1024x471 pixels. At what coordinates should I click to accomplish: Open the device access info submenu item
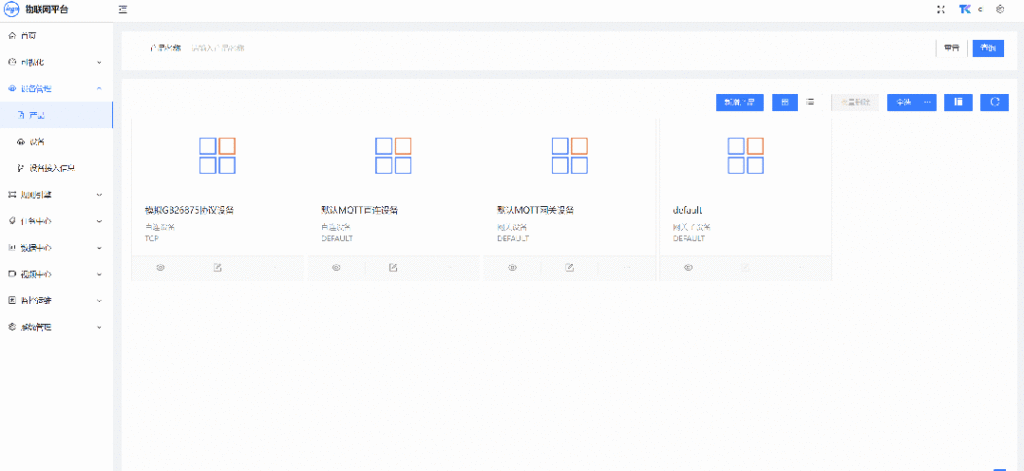click(56, 168)
